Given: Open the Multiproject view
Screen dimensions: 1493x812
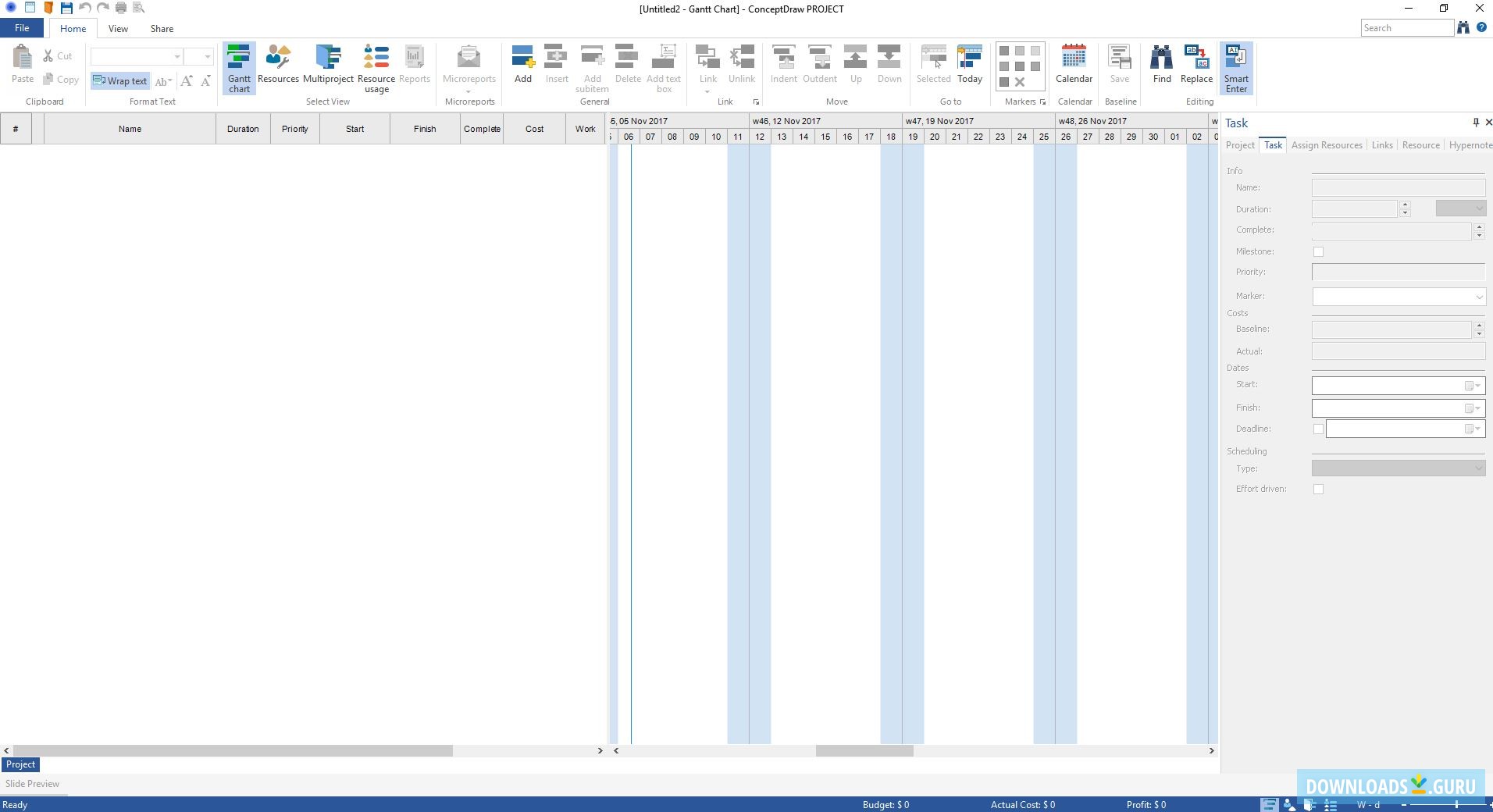Looking at the screenshot, I should [328, 64].
